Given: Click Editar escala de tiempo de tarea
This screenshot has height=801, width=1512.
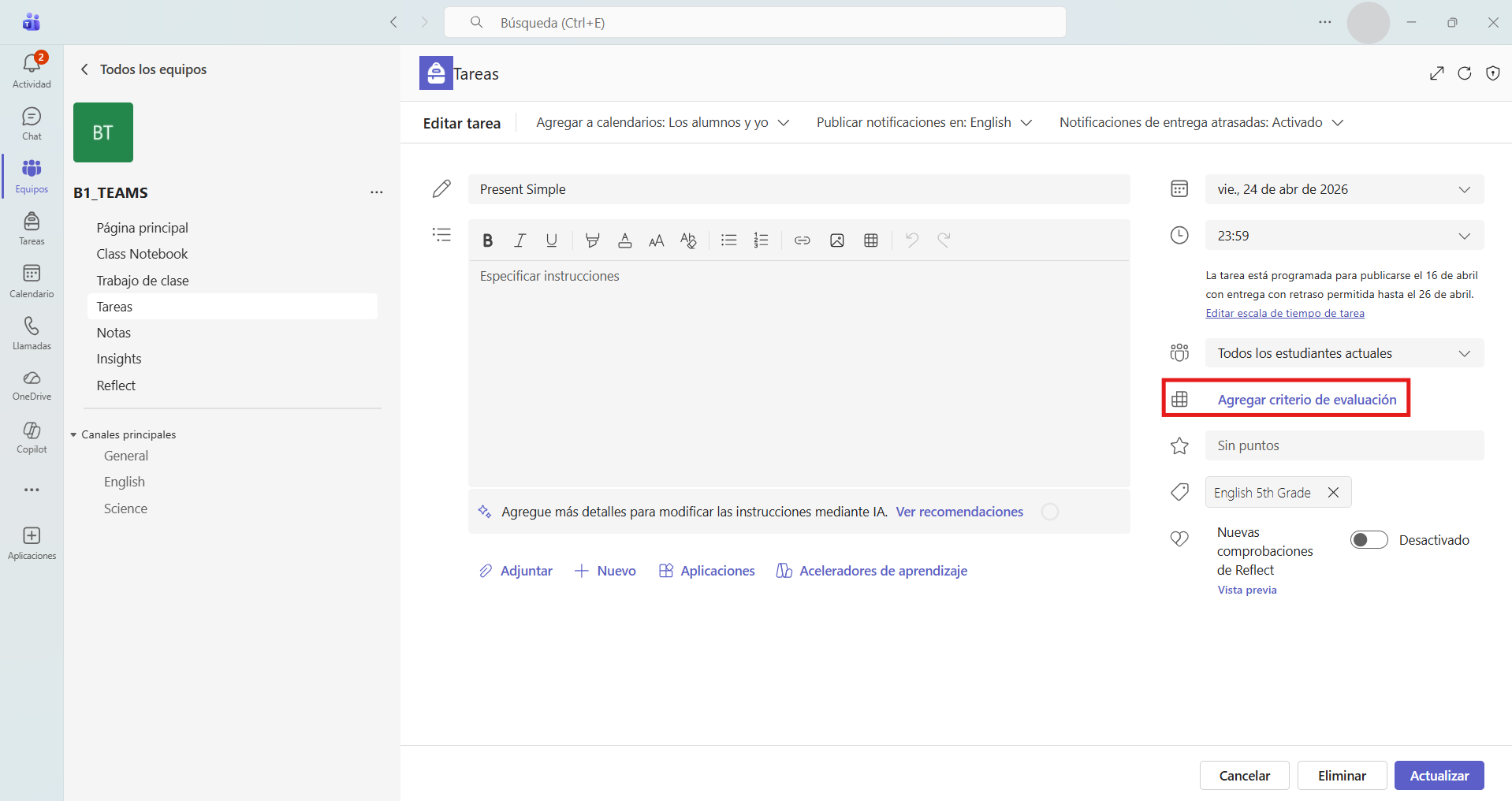Looking at the screenshot, I should [1285, 314].
